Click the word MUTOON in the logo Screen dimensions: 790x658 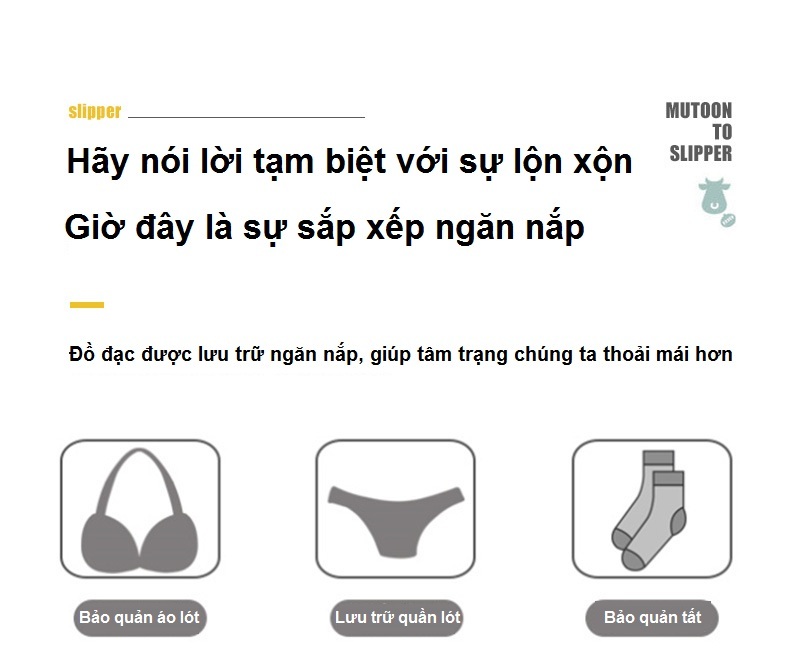(699, 111)
